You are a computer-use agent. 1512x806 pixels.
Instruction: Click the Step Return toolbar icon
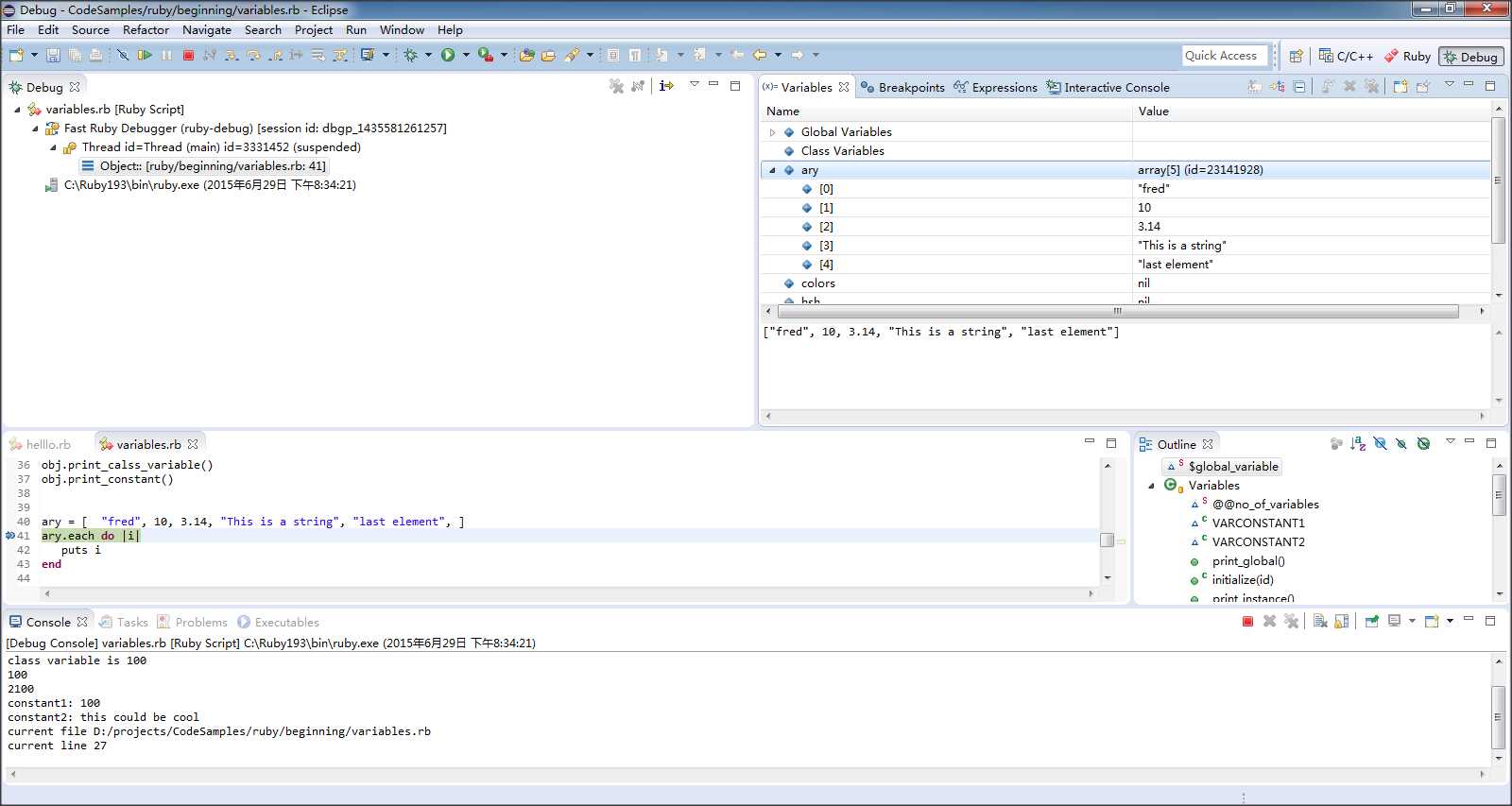(275, 55)
